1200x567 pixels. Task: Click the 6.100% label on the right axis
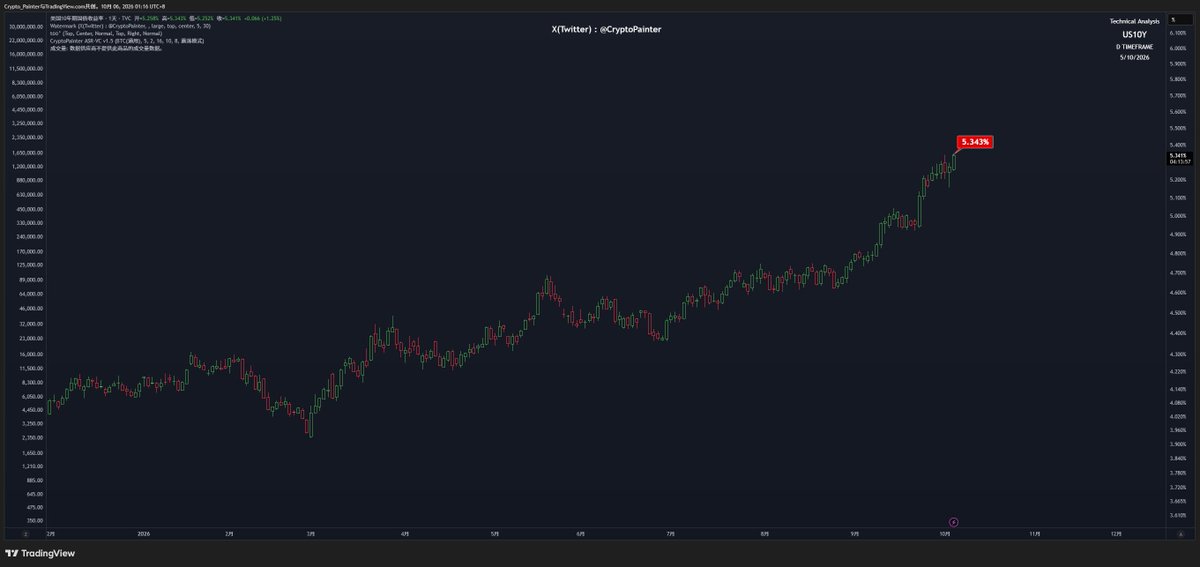[x=1177, y=33]
